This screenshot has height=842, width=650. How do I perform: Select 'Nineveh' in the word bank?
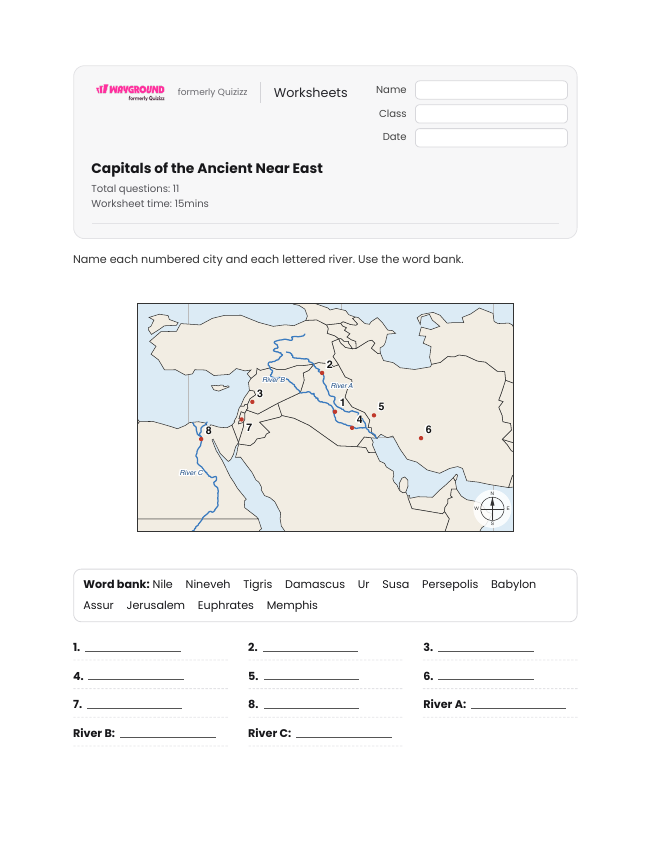coord(208,584)
